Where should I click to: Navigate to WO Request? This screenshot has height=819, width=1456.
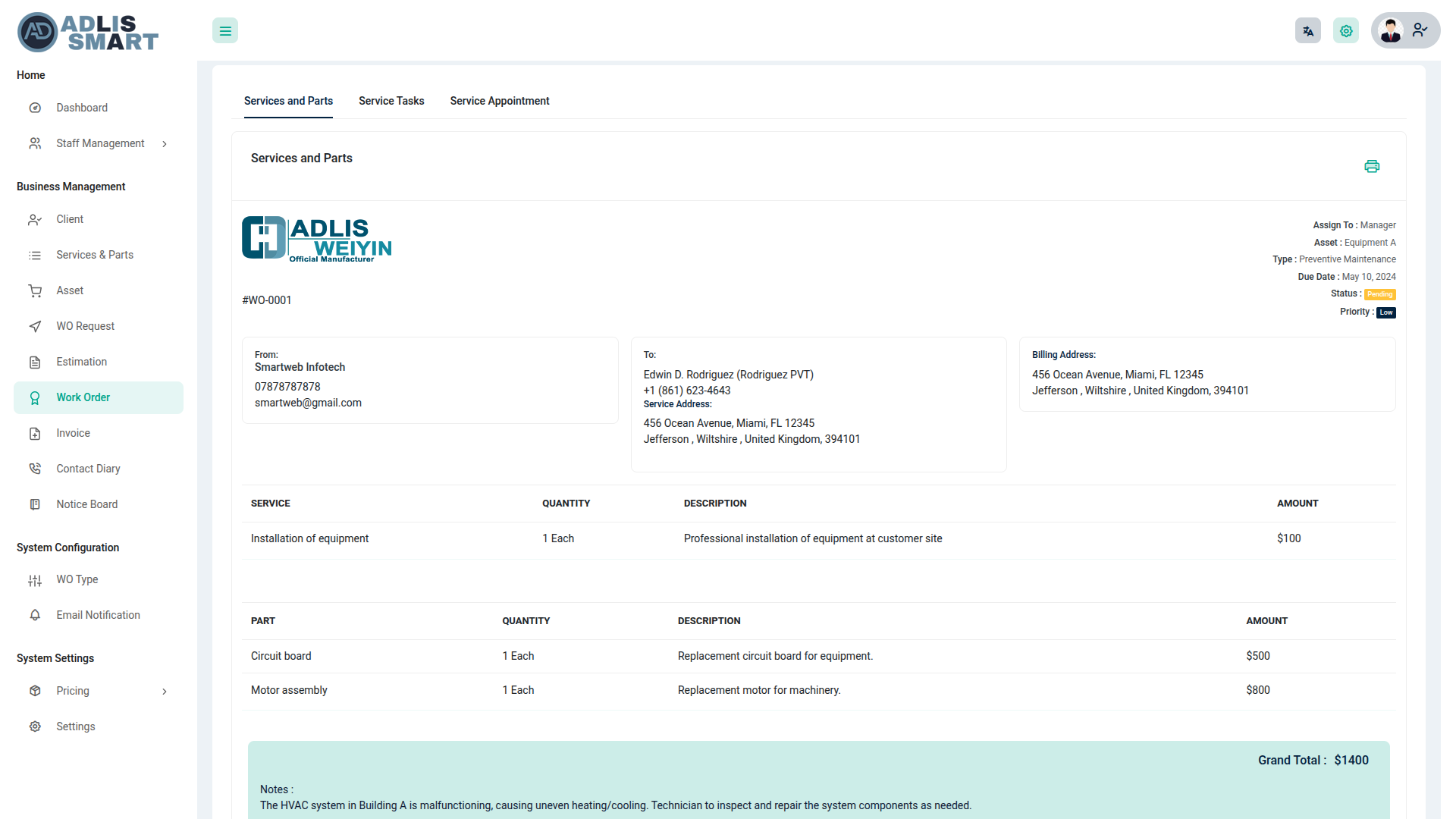(85, 326)
